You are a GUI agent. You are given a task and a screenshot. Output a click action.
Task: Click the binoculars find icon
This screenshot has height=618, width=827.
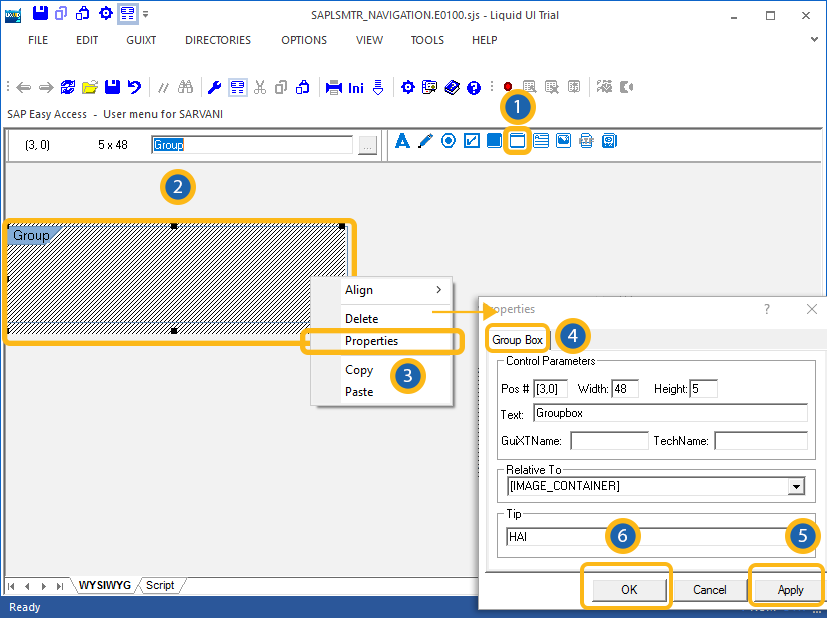pos(185,88)
